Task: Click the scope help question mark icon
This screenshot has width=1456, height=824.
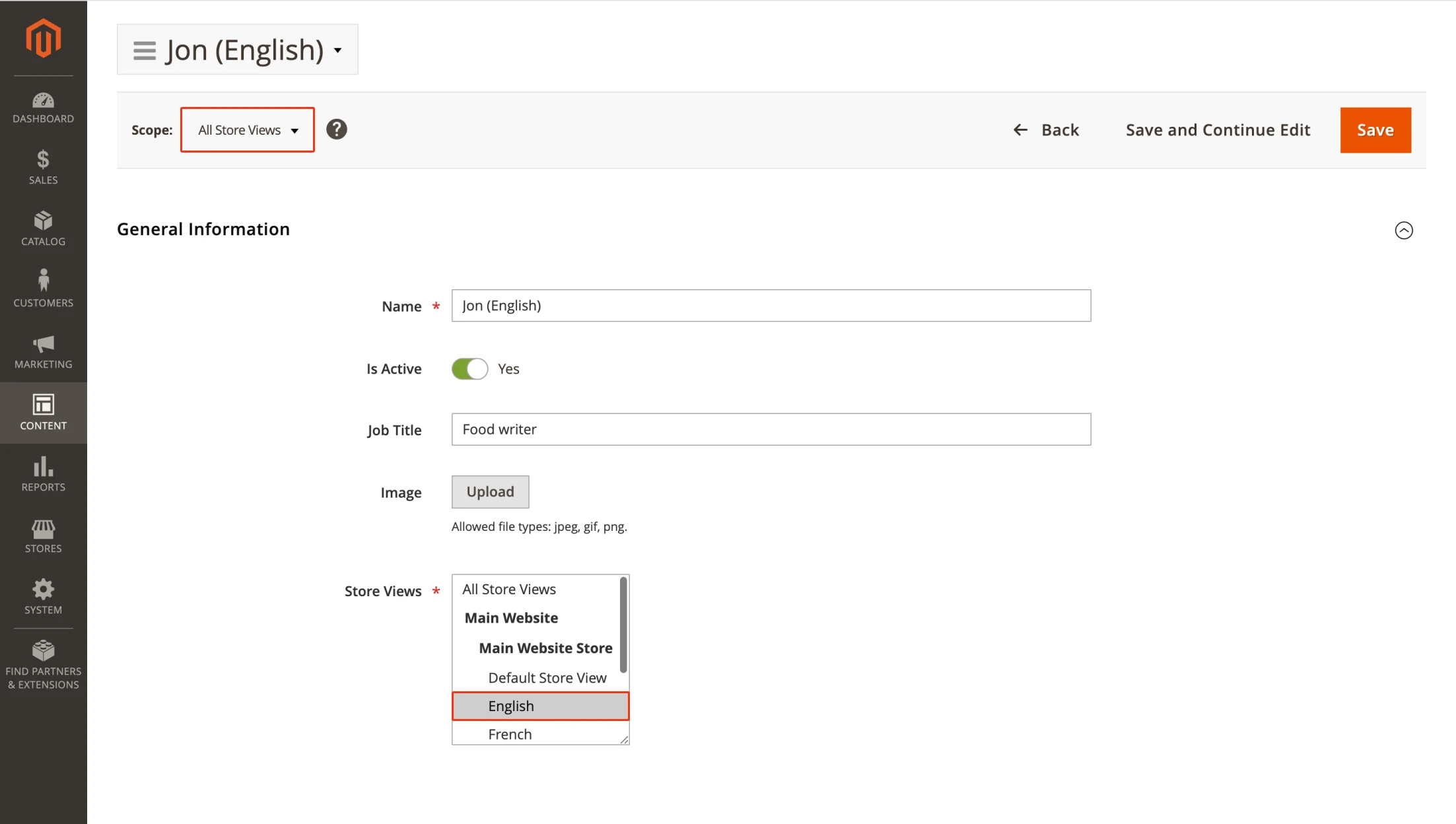Action: tap(337, 129)
